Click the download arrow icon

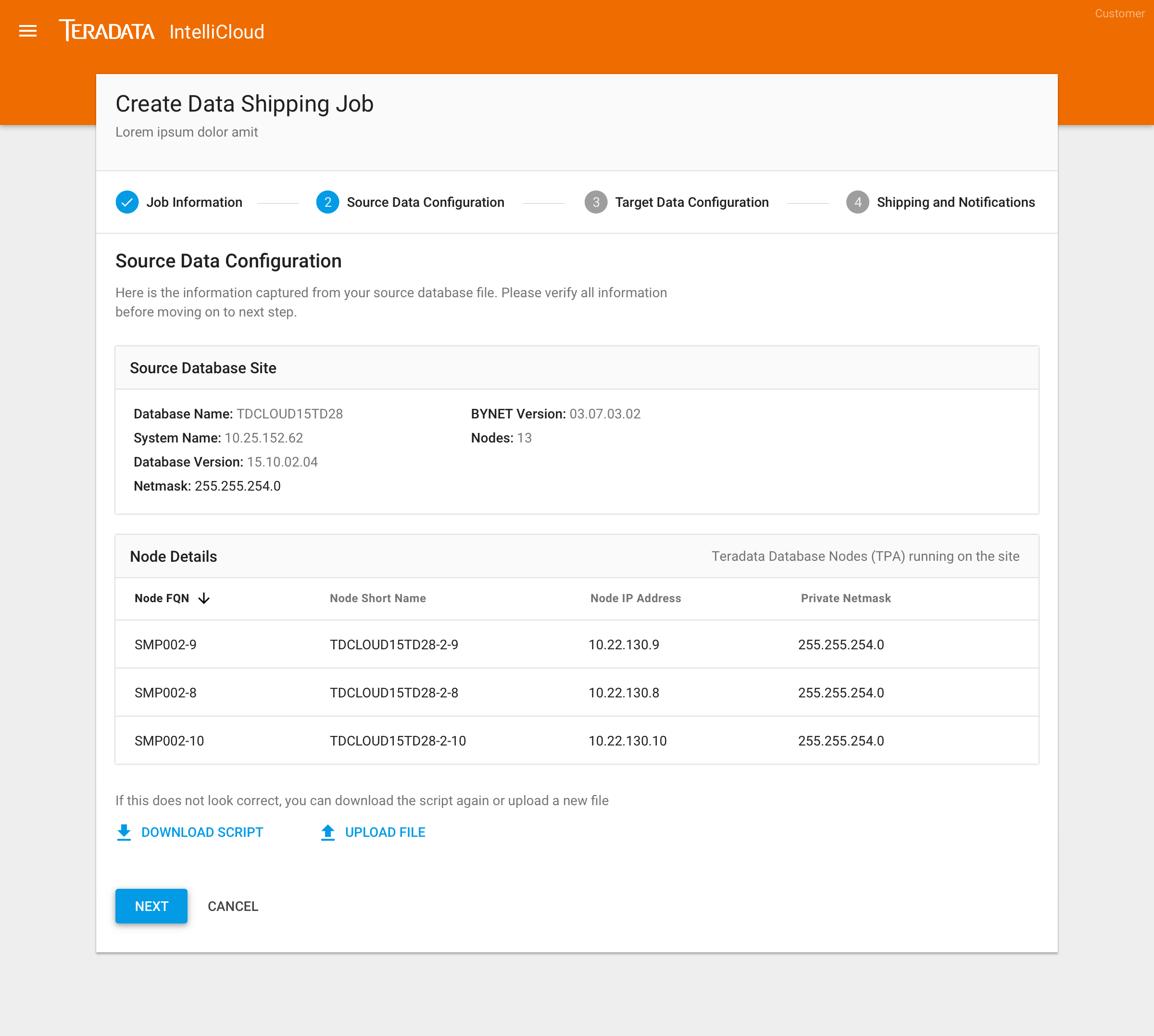(124, 832)
